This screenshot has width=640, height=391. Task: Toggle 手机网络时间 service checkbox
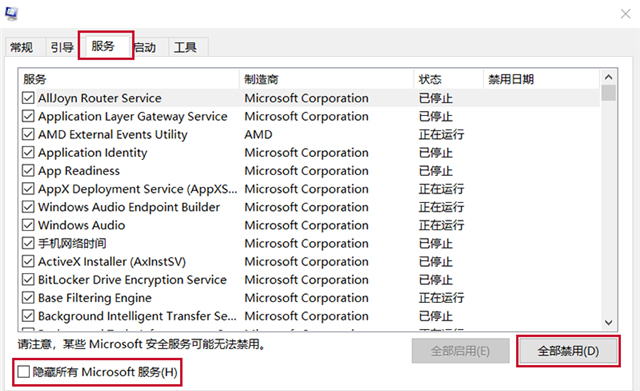[x=28, y=243]
